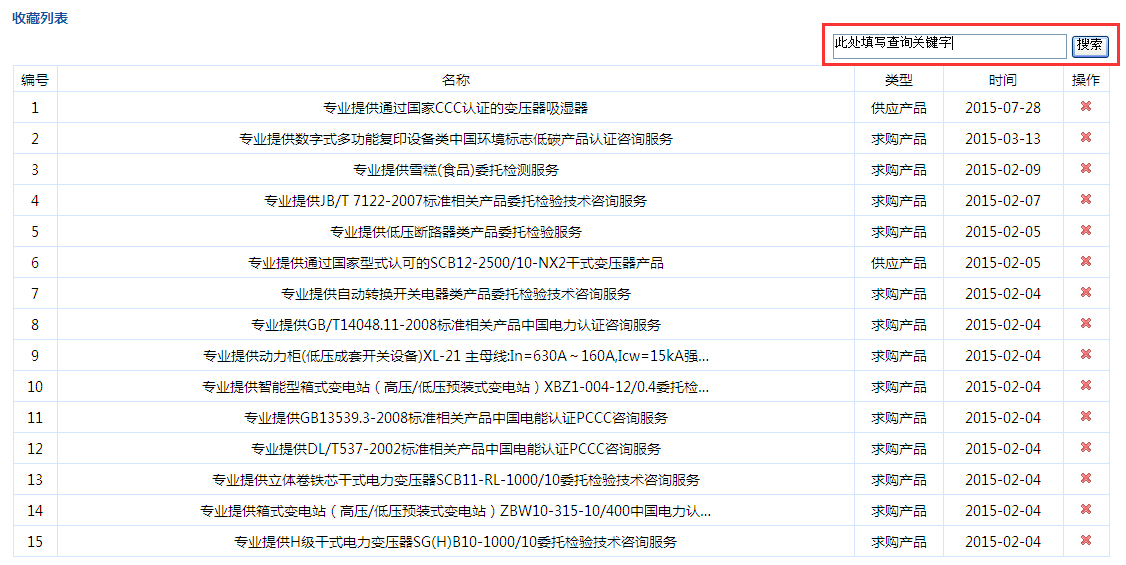The height and width of the screenshot is (565, 1126).
Task: Click the delete X for row 7
Action: coord(1086,293)
